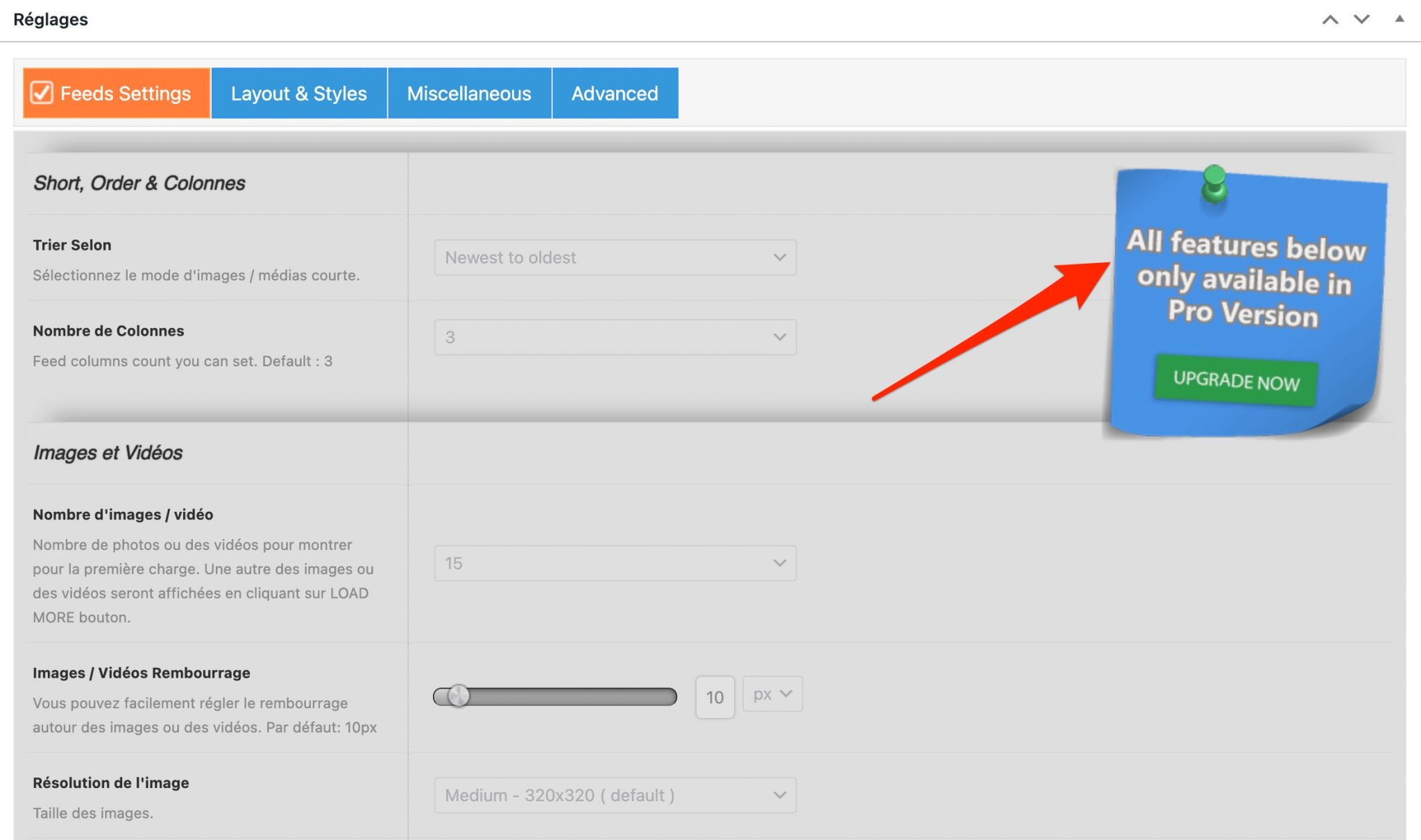Open the Miscellaneous tab

point(469,93)
